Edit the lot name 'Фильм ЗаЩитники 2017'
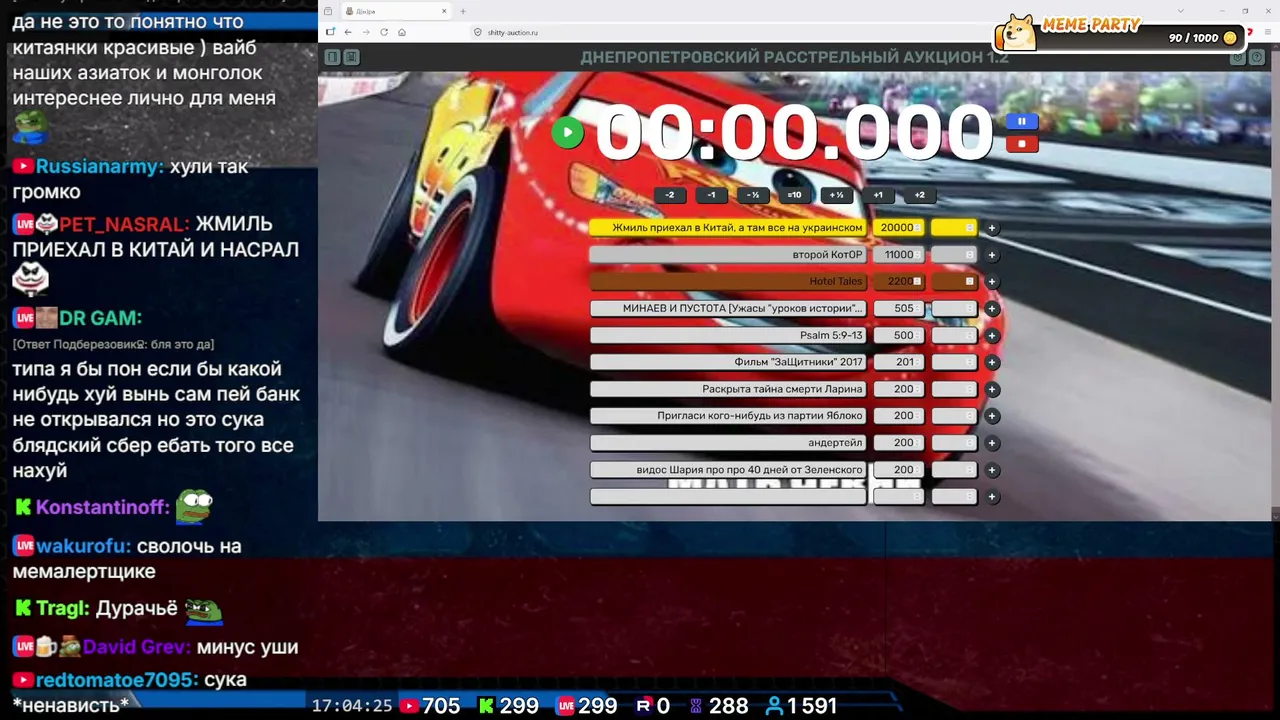Screen dimensions: 1280x720 pos(728,362)
